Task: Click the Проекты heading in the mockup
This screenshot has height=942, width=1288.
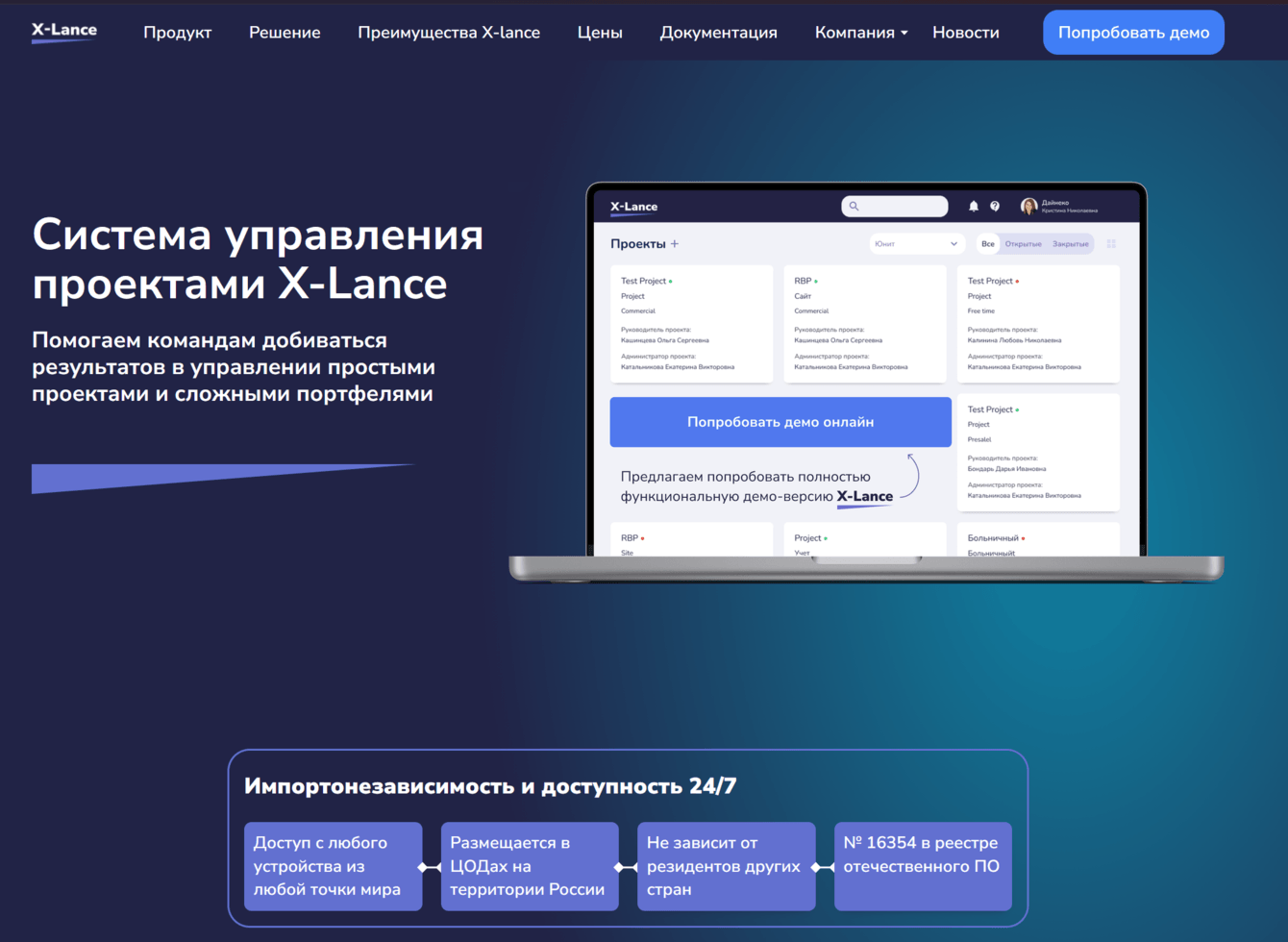Action: (x=637, y=244)
